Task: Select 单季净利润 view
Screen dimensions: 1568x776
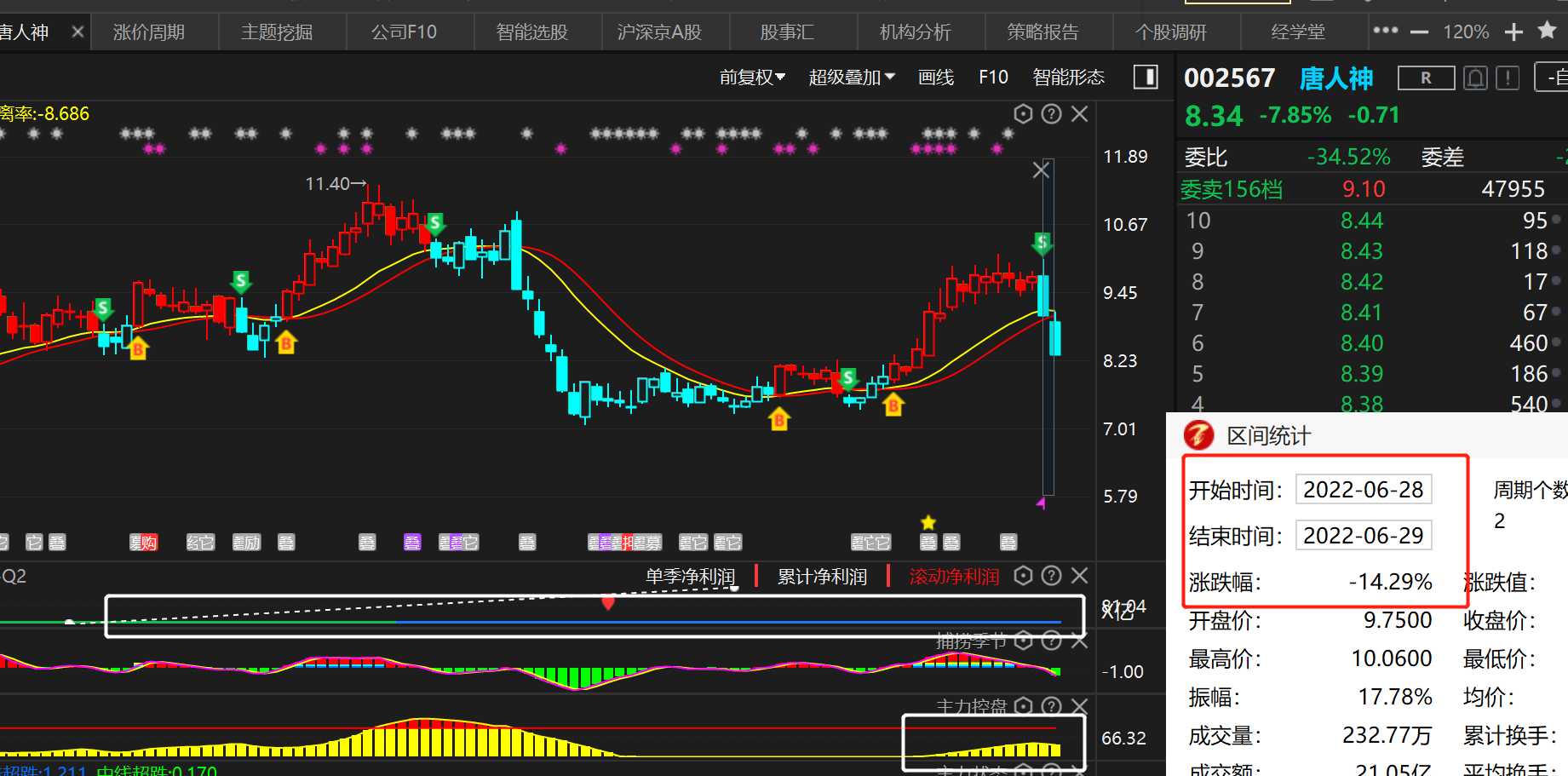Action: 691,577
